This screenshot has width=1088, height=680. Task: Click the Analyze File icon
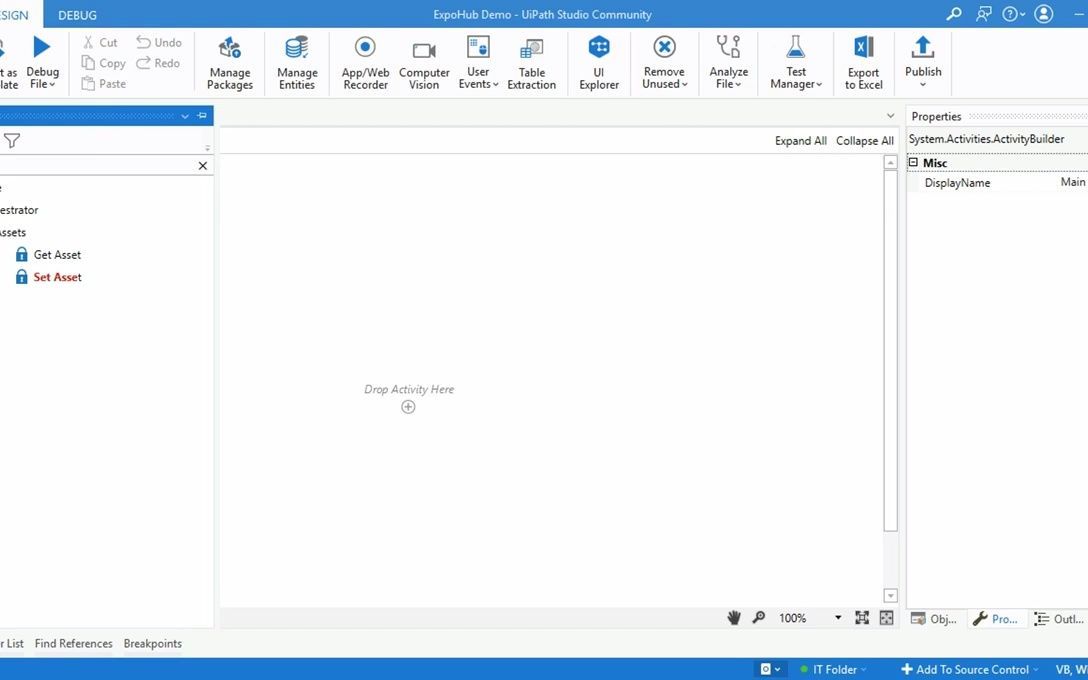729,47
